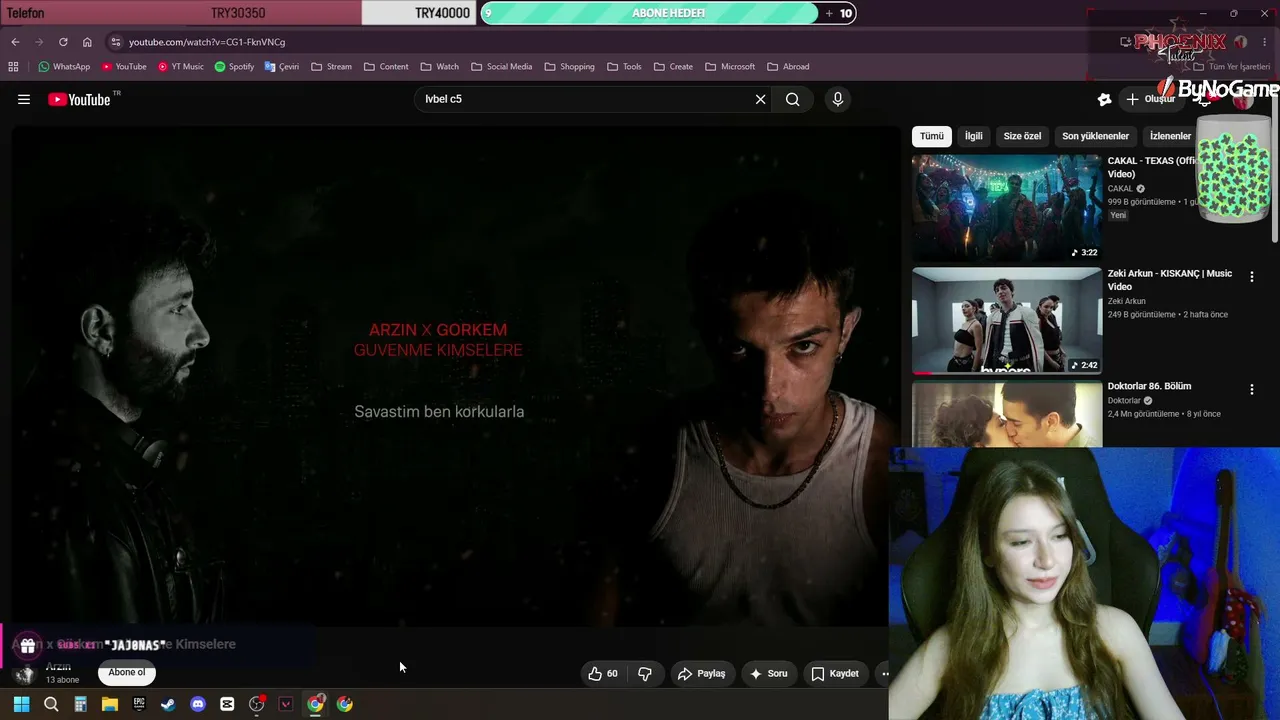
Task: Expand the Content bookmark folder
Action: coord(386,67)
